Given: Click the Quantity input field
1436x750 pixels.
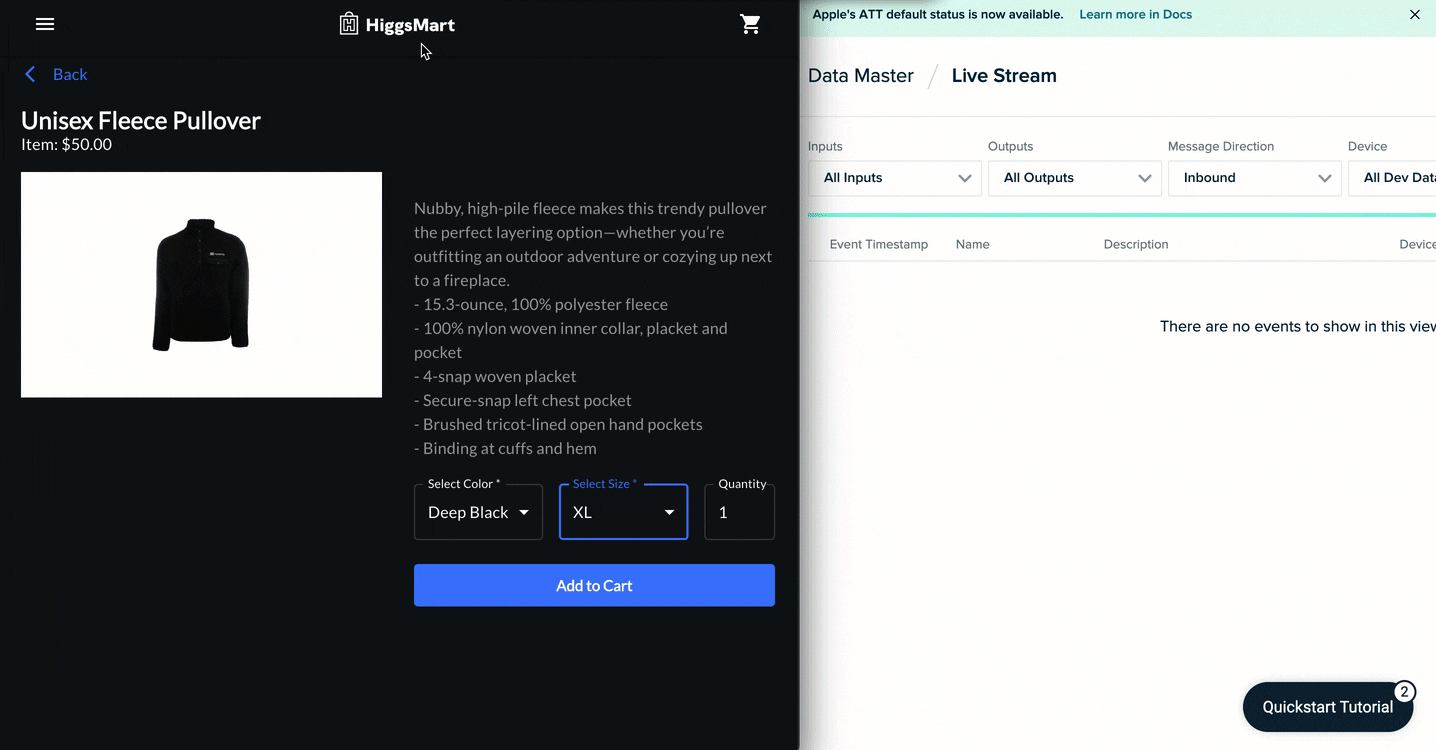Looking at the screenshot, I should click(x=739, y=512).
